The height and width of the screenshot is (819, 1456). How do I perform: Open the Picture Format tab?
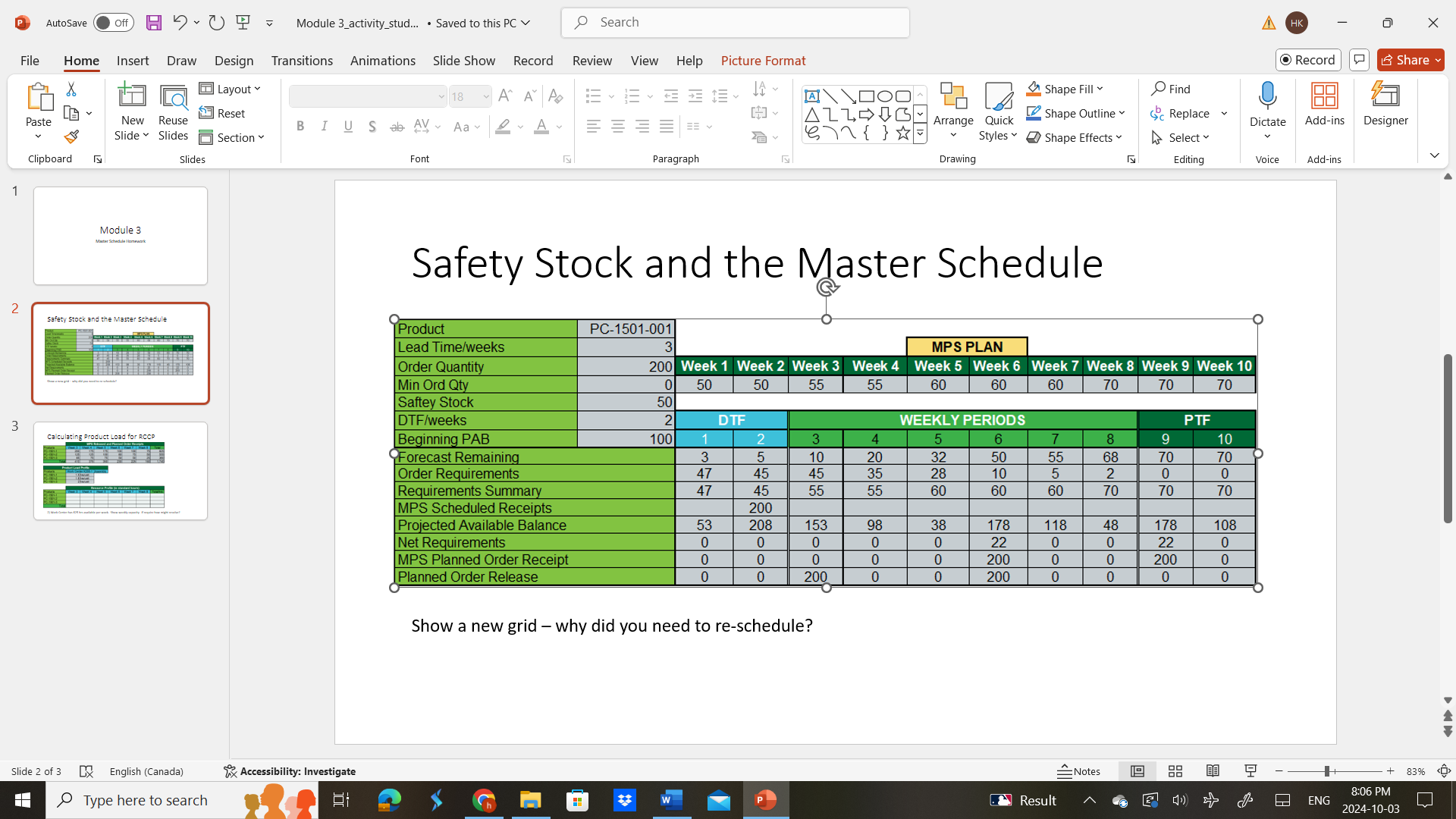[763, 61]
